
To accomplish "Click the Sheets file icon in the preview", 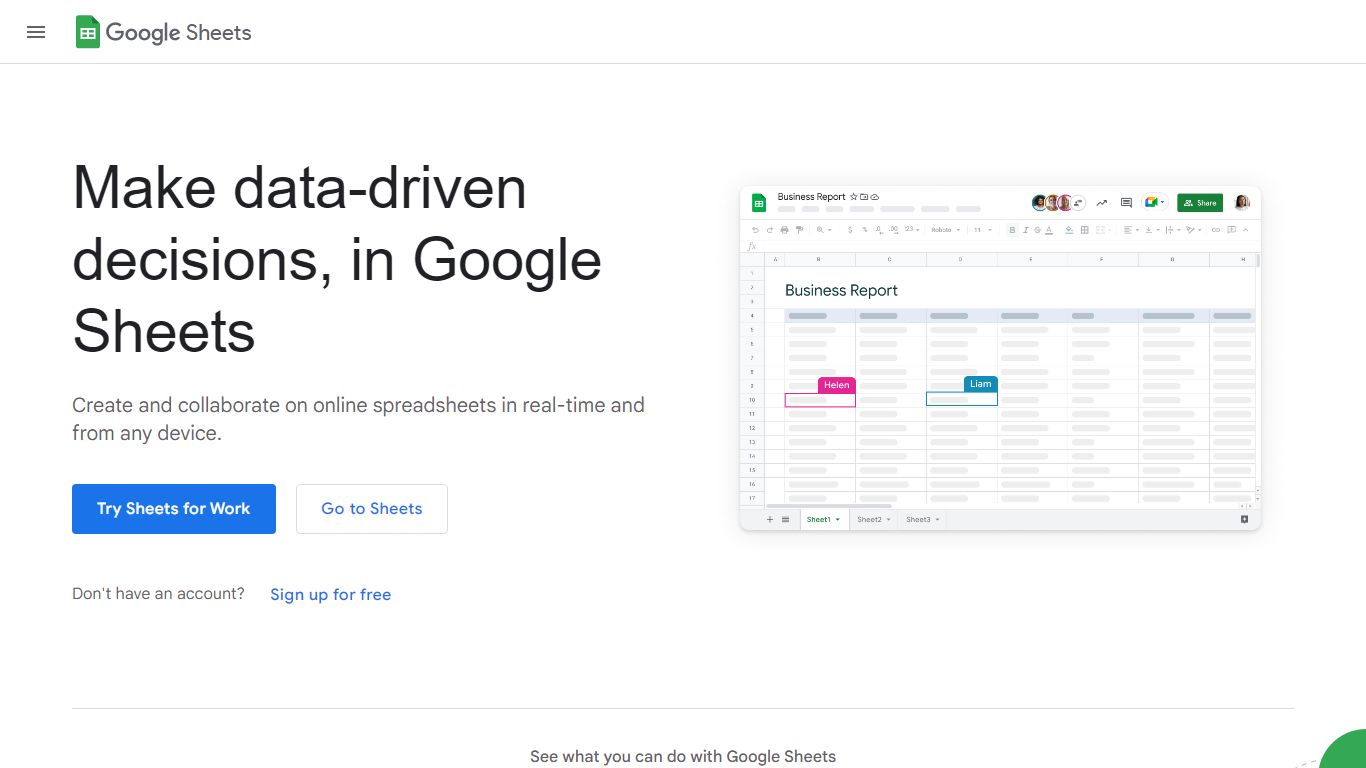I will (x=759, y=203).
